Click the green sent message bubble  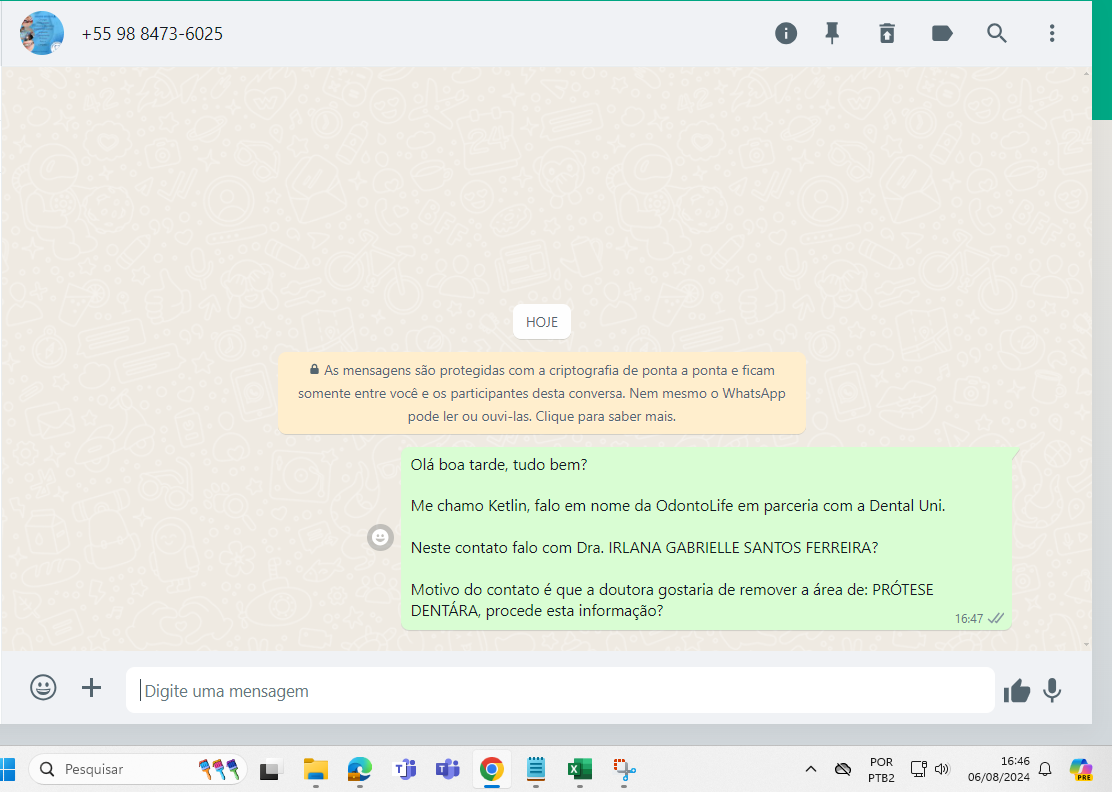706,538
